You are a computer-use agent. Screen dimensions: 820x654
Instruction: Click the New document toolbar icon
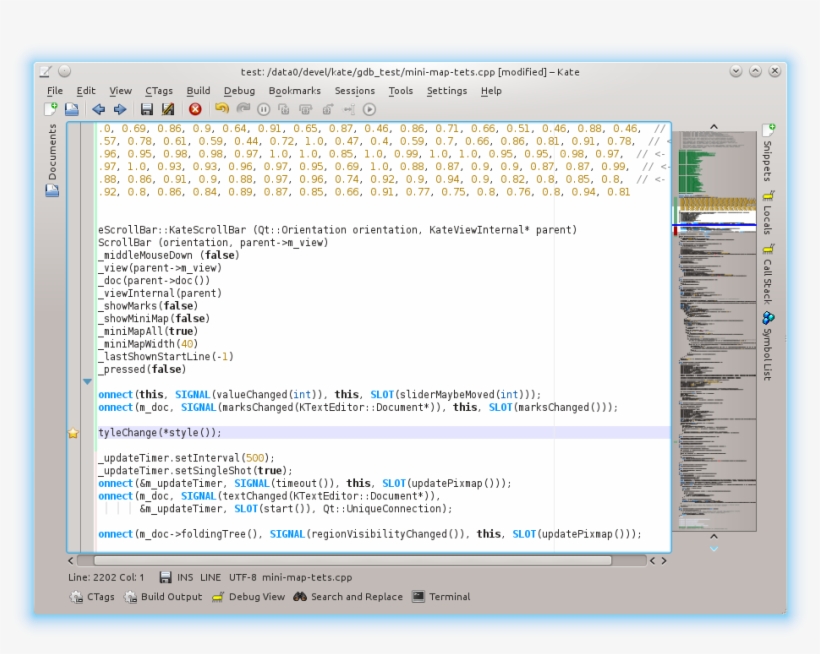click(51, 109)
